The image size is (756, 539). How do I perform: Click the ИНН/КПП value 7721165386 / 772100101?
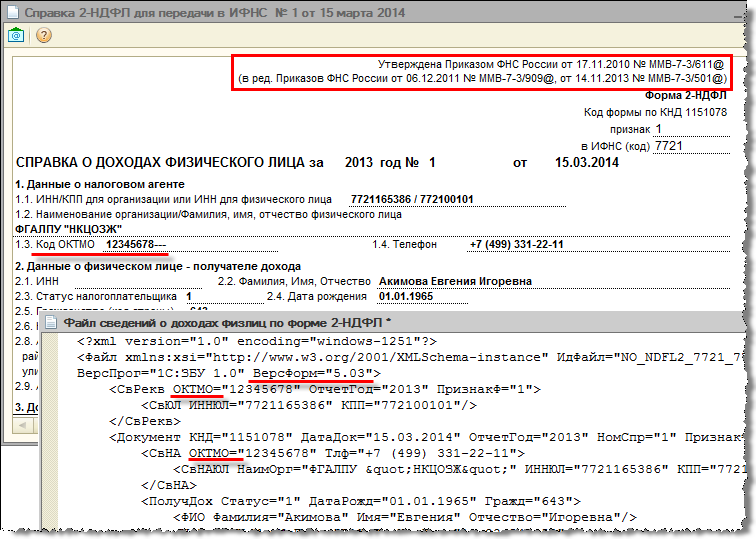(x=412, y=199)
